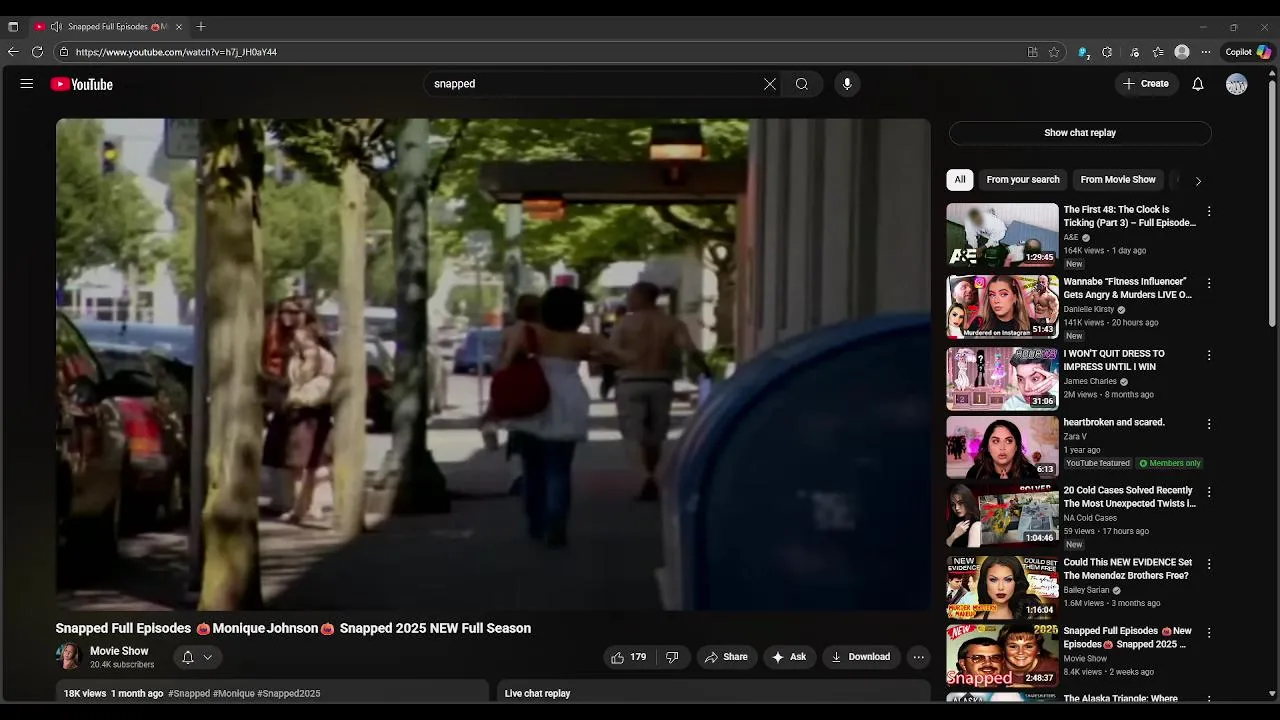Open browser Extensions puzzle icon

click(x=1107, y=52)
